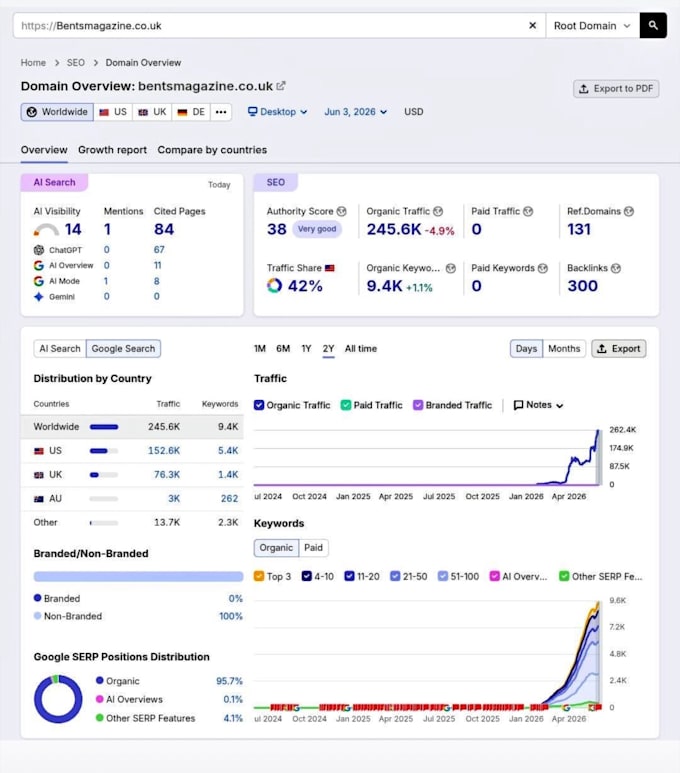Switch the chart to Days
Image resolution: width=680 pixels, height=773 pixels.
526,349
